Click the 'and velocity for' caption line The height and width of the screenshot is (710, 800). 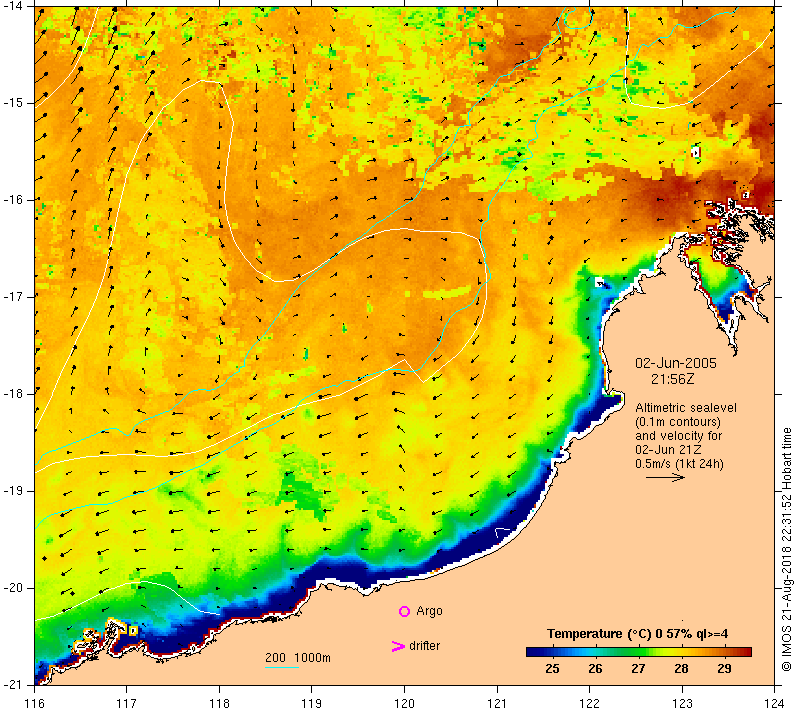tap(679, 436)
